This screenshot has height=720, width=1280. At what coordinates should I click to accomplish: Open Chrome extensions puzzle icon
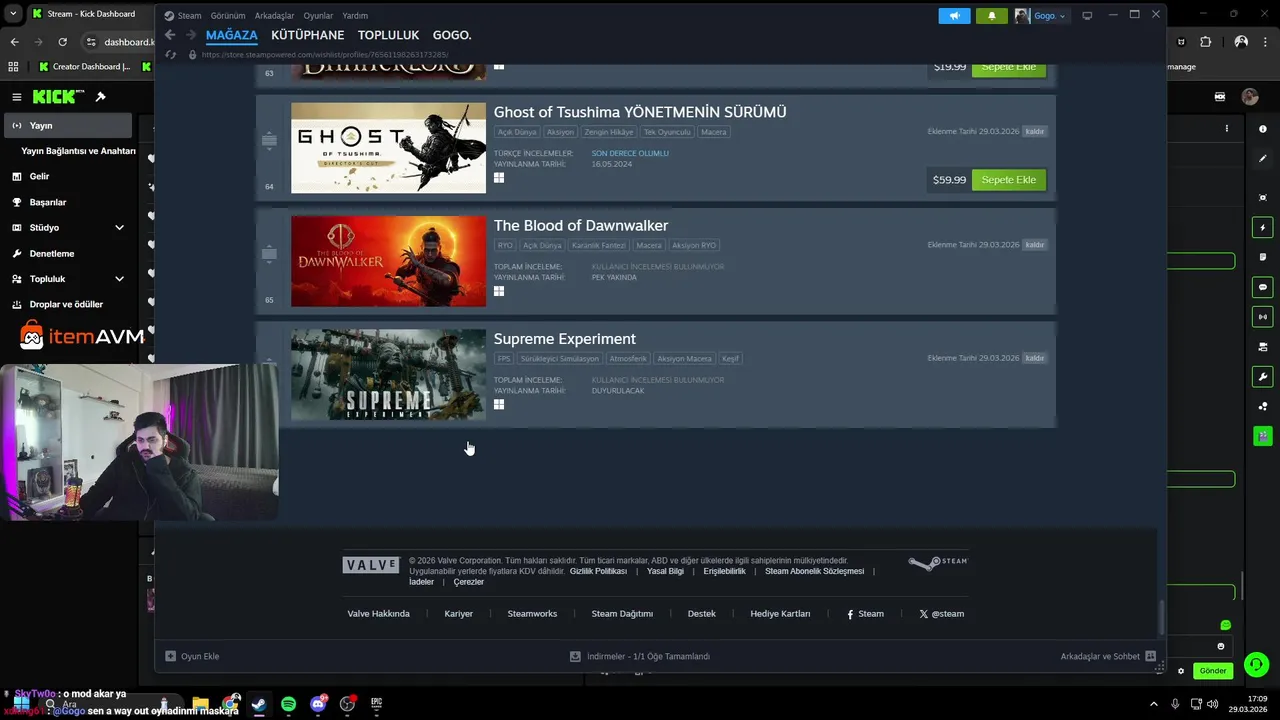click(x=1205, y=42)
